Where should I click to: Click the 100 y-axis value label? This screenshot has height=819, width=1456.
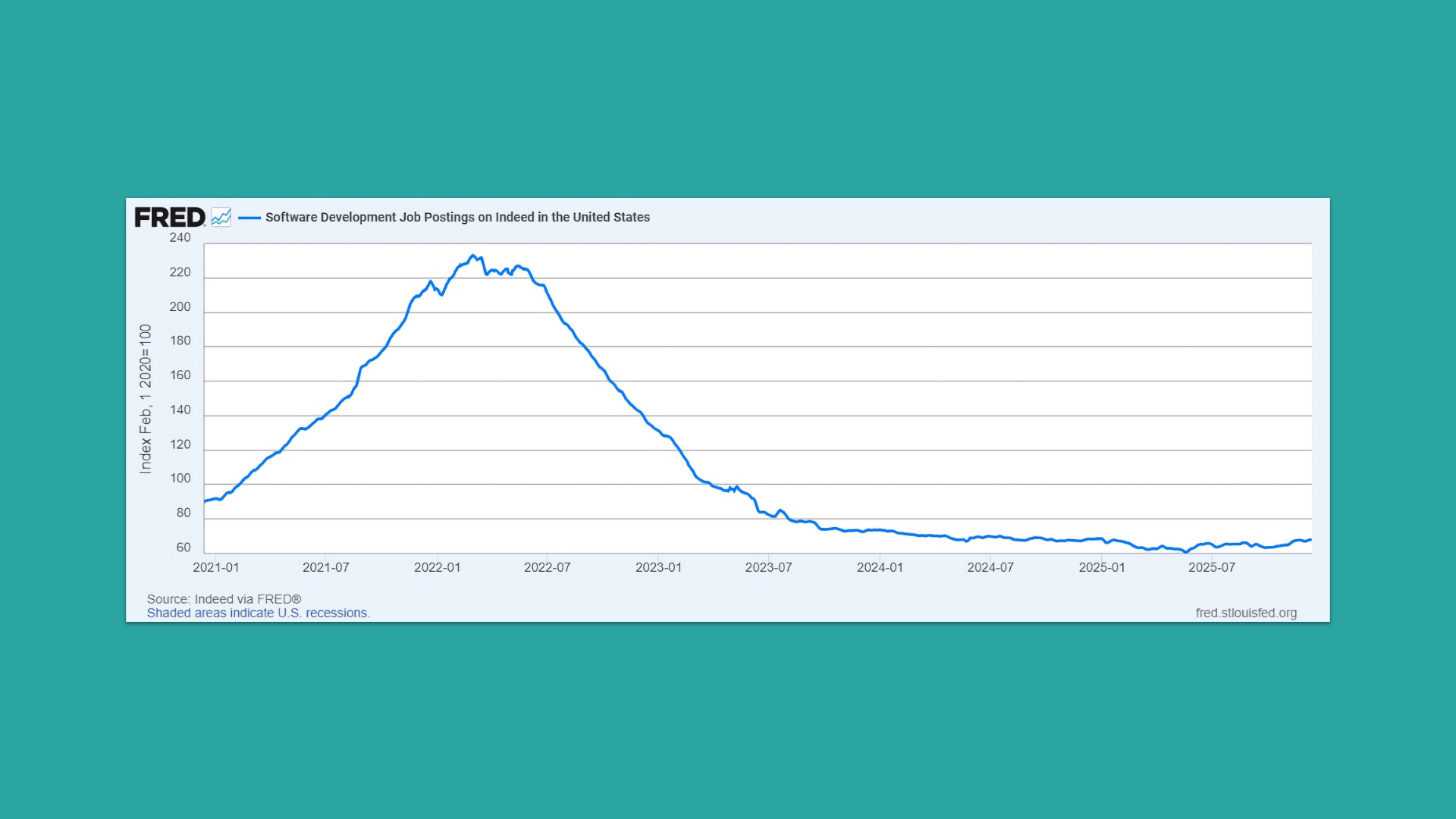pyautogui.click(x=180, y=479)
